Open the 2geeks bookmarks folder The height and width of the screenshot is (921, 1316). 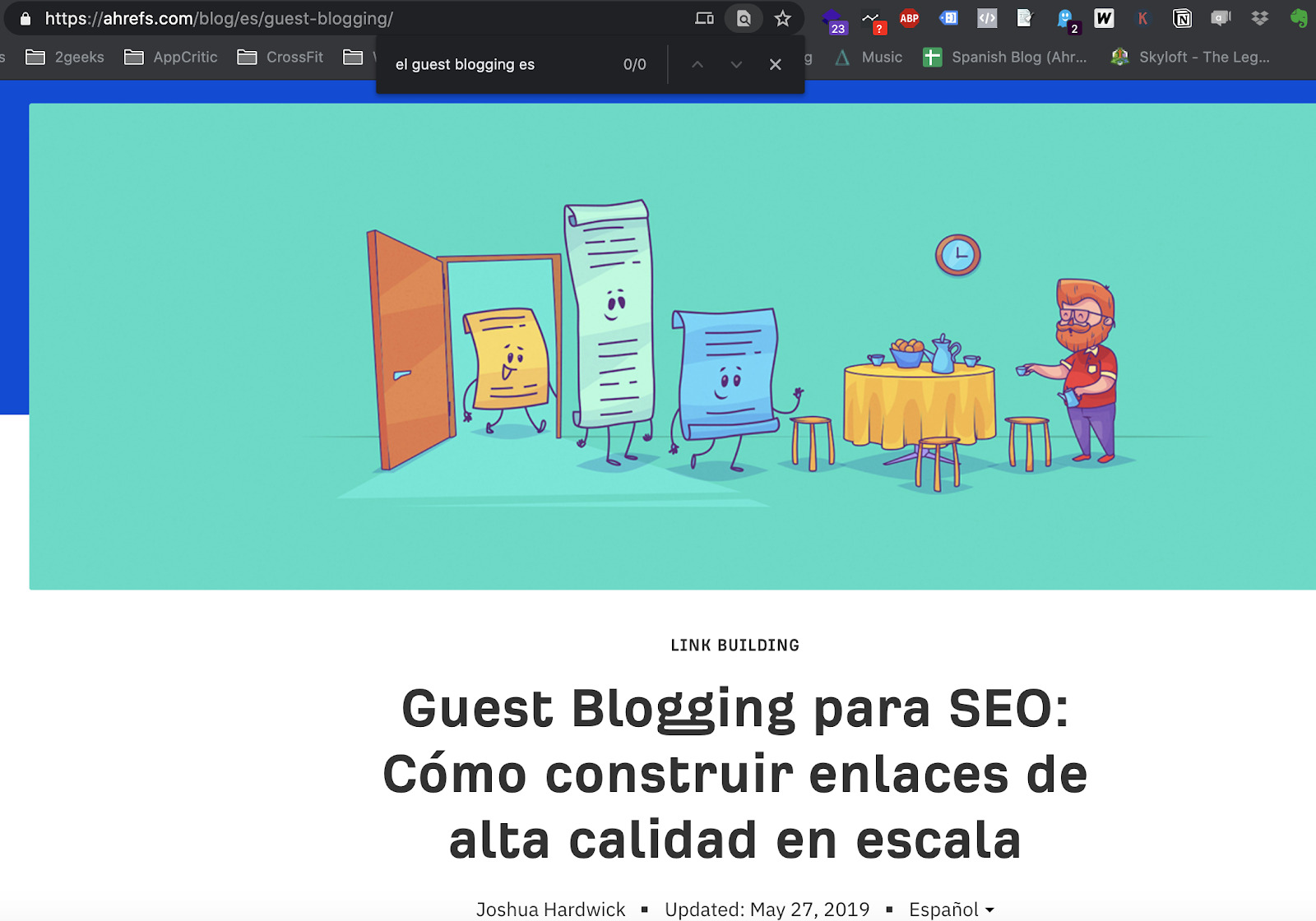click(66, 57)
